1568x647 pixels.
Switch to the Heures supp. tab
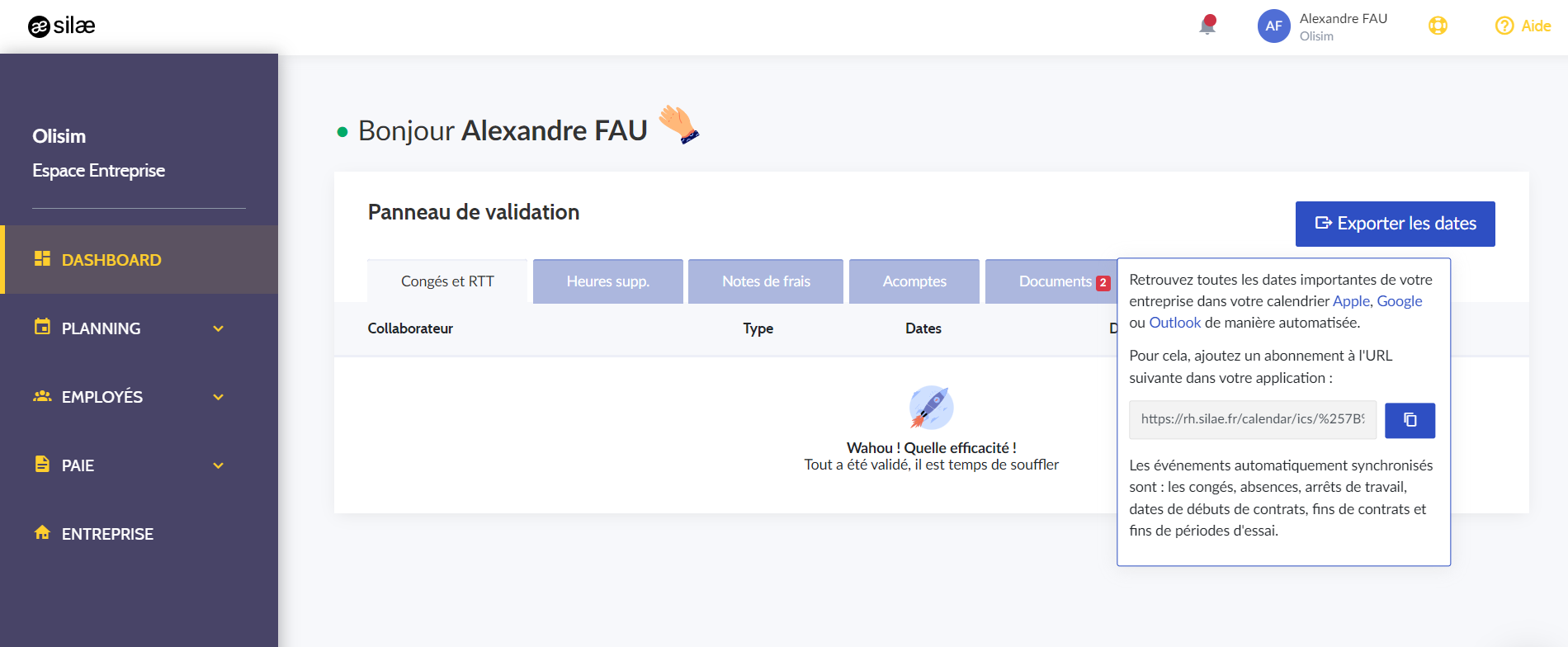click(x=608, y=281)
